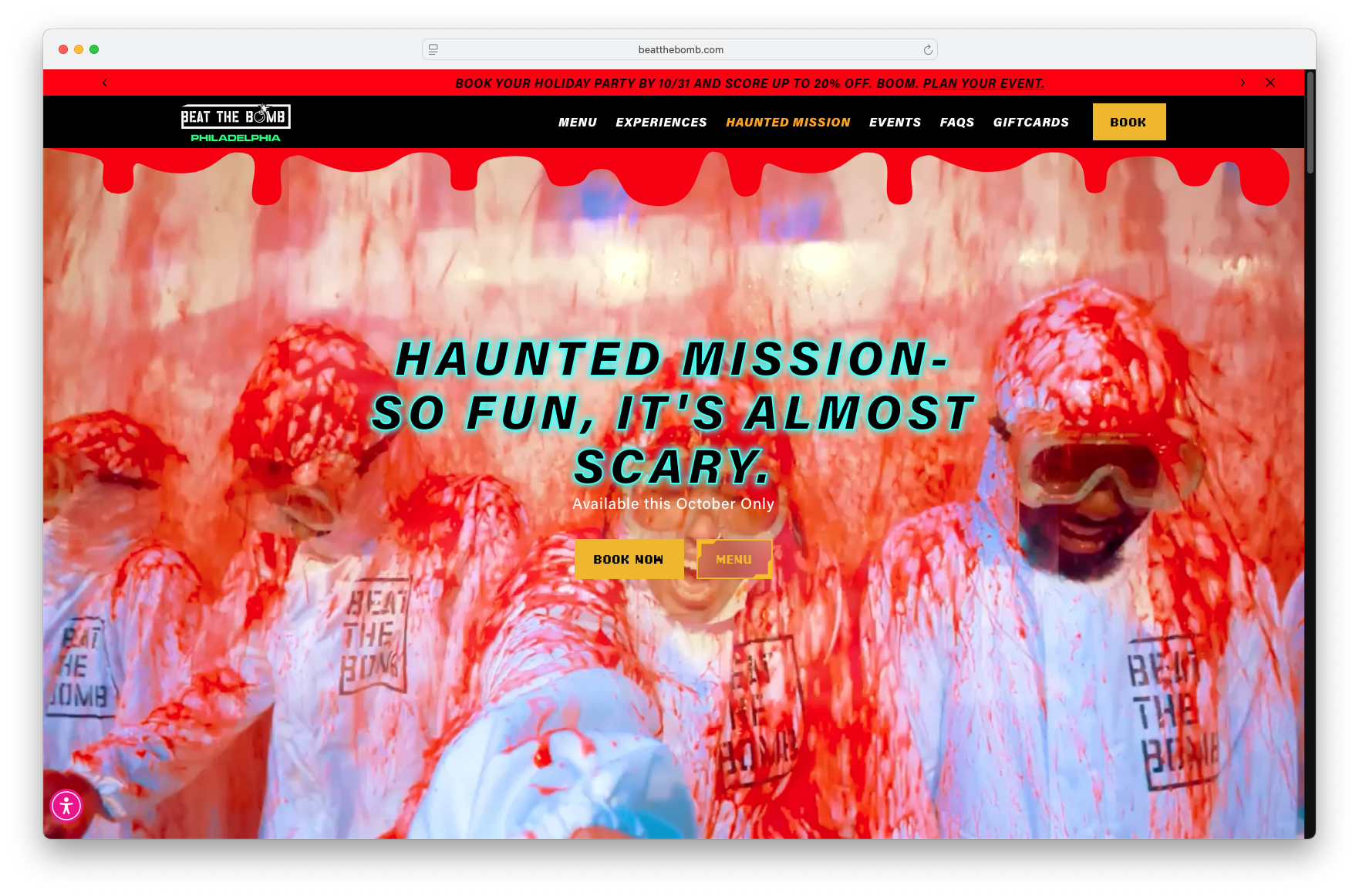Viewport: 1359px width, 896px height.
Task: Click the outlined Menu button under headline
Action: (x=733, y=559)
